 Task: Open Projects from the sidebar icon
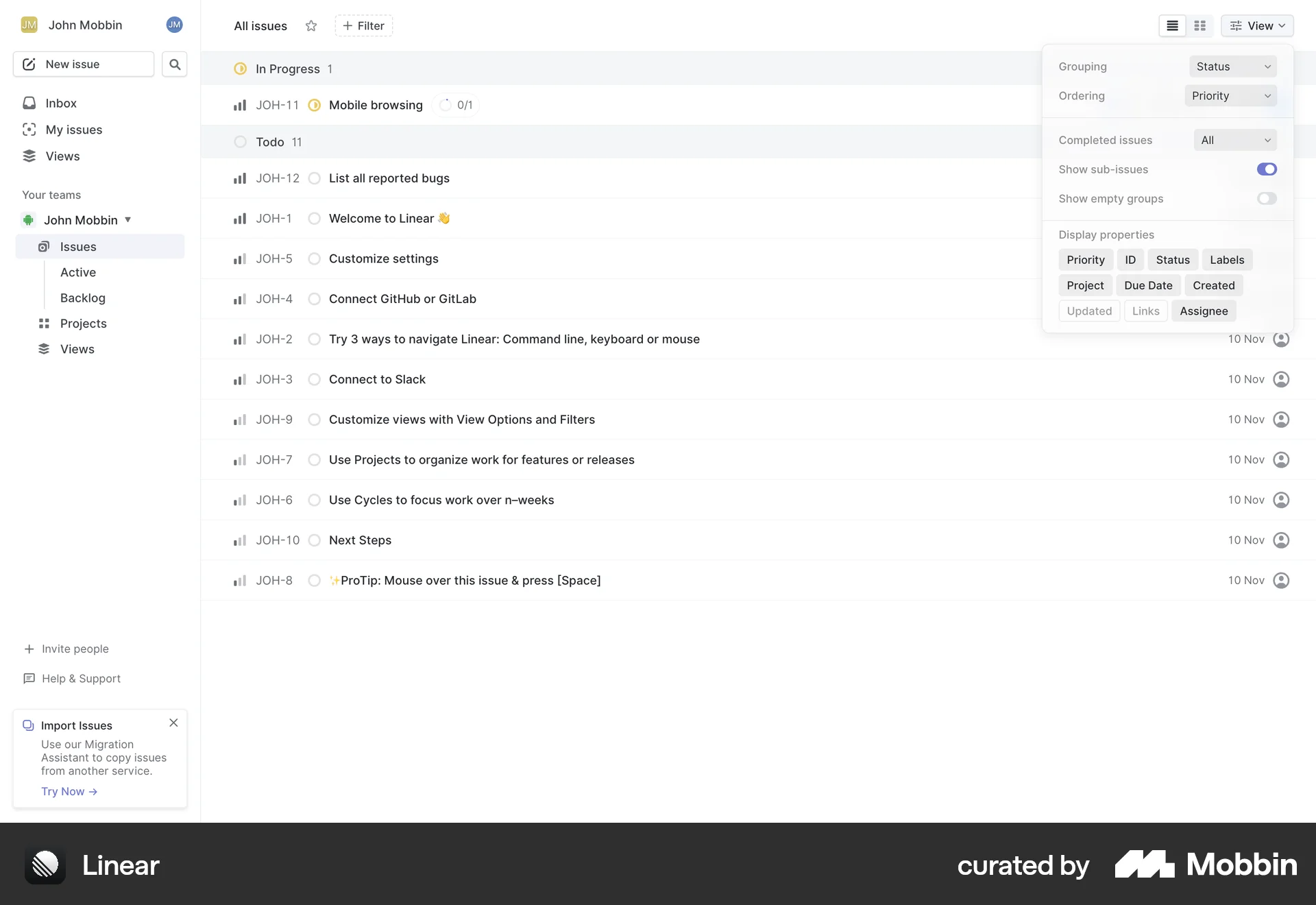coord(44,323)
